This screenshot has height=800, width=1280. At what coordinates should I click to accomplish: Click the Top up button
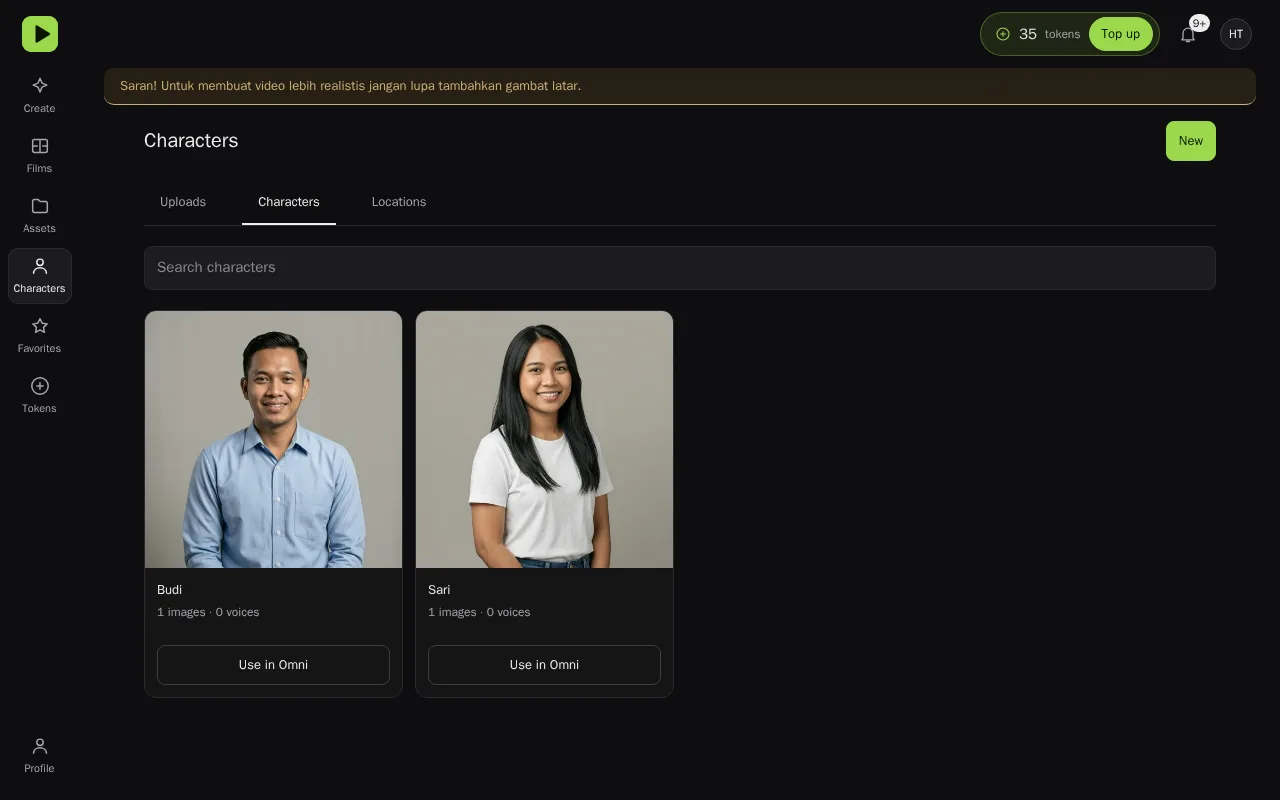1120,34
